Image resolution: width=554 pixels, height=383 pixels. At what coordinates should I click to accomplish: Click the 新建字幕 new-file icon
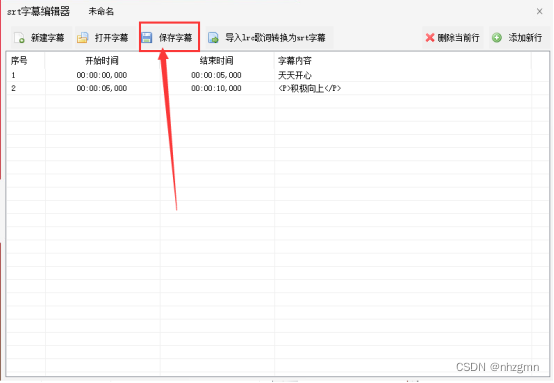pyautogui.click(x=19, y=37)
